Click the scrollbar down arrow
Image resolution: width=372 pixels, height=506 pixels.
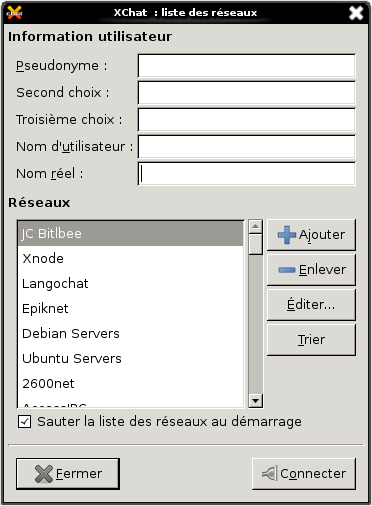256,400
